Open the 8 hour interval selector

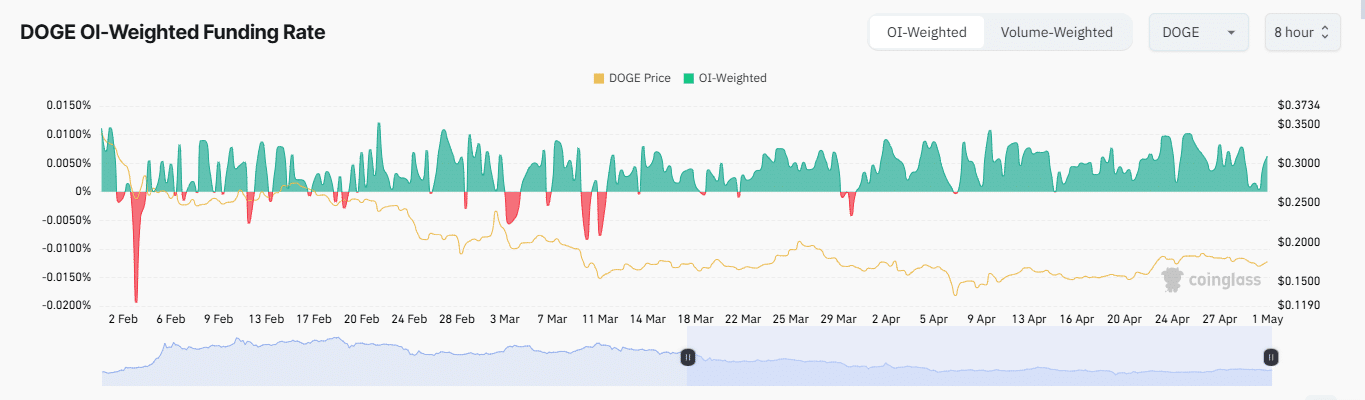(1301, 32)
